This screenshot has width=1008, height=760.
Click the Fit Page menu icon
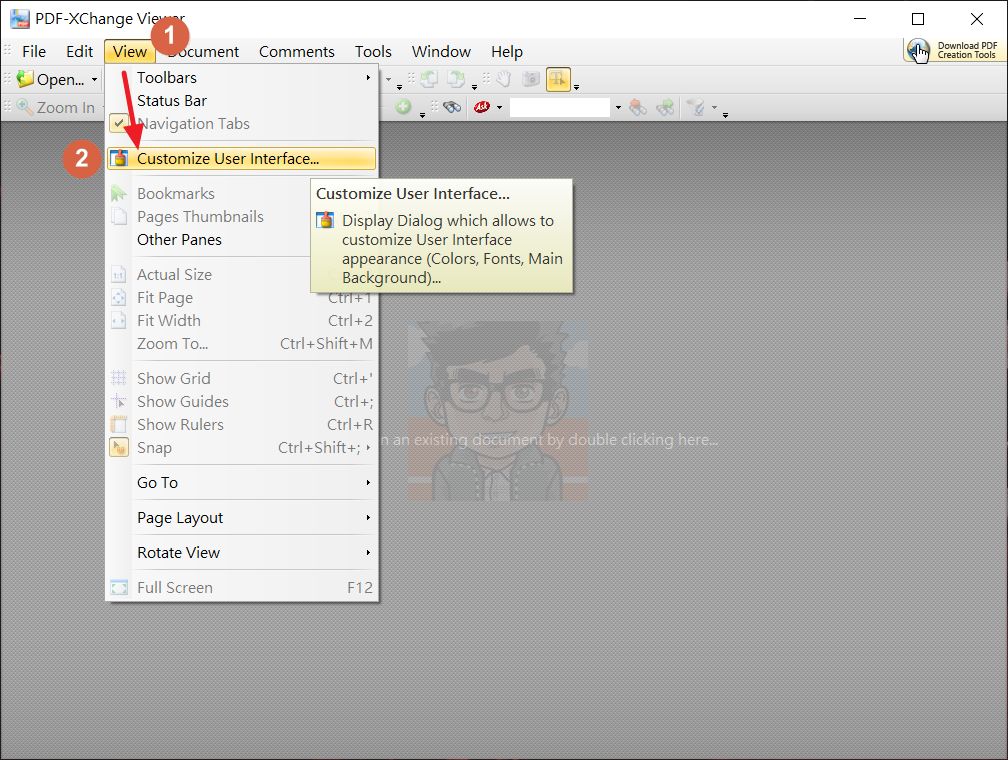[x=119, y=298]
